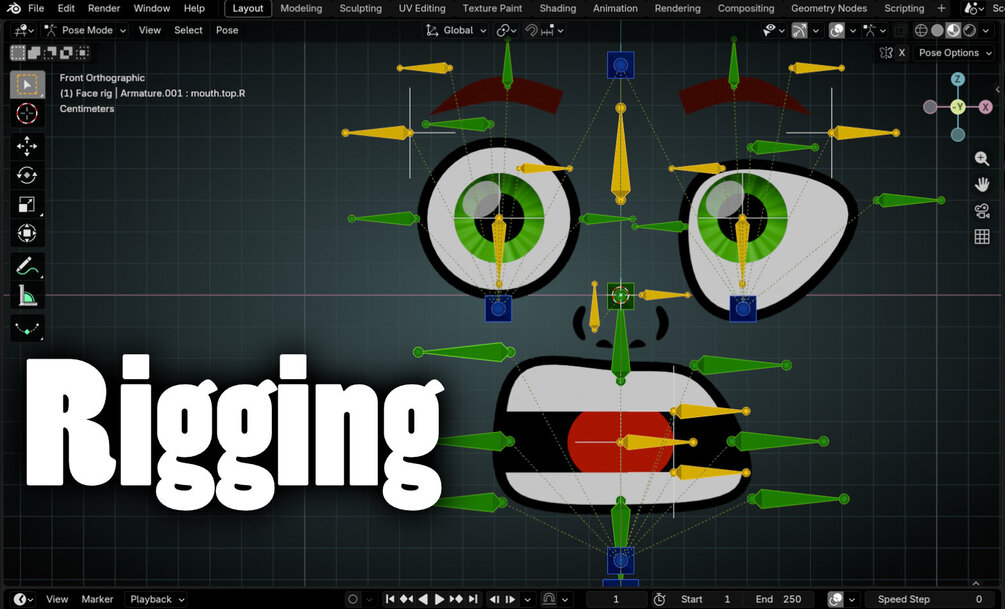Toggle viewport gizmos display
The height and width of the screenshot is (609, 1005).
pyautogui.click(x=799, y=30)
